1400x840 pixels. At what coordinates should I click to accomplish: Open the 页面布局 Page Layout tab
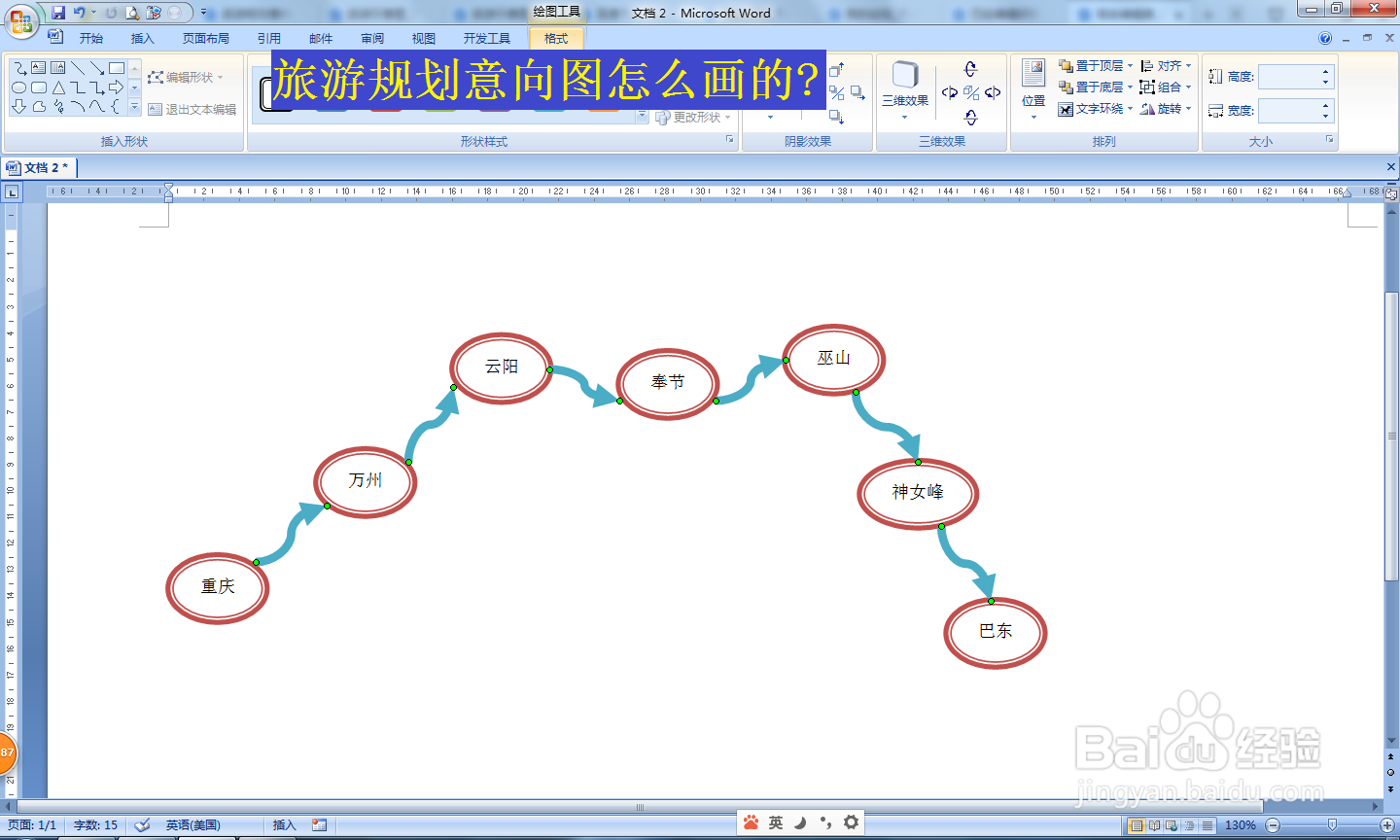point(206,39)
